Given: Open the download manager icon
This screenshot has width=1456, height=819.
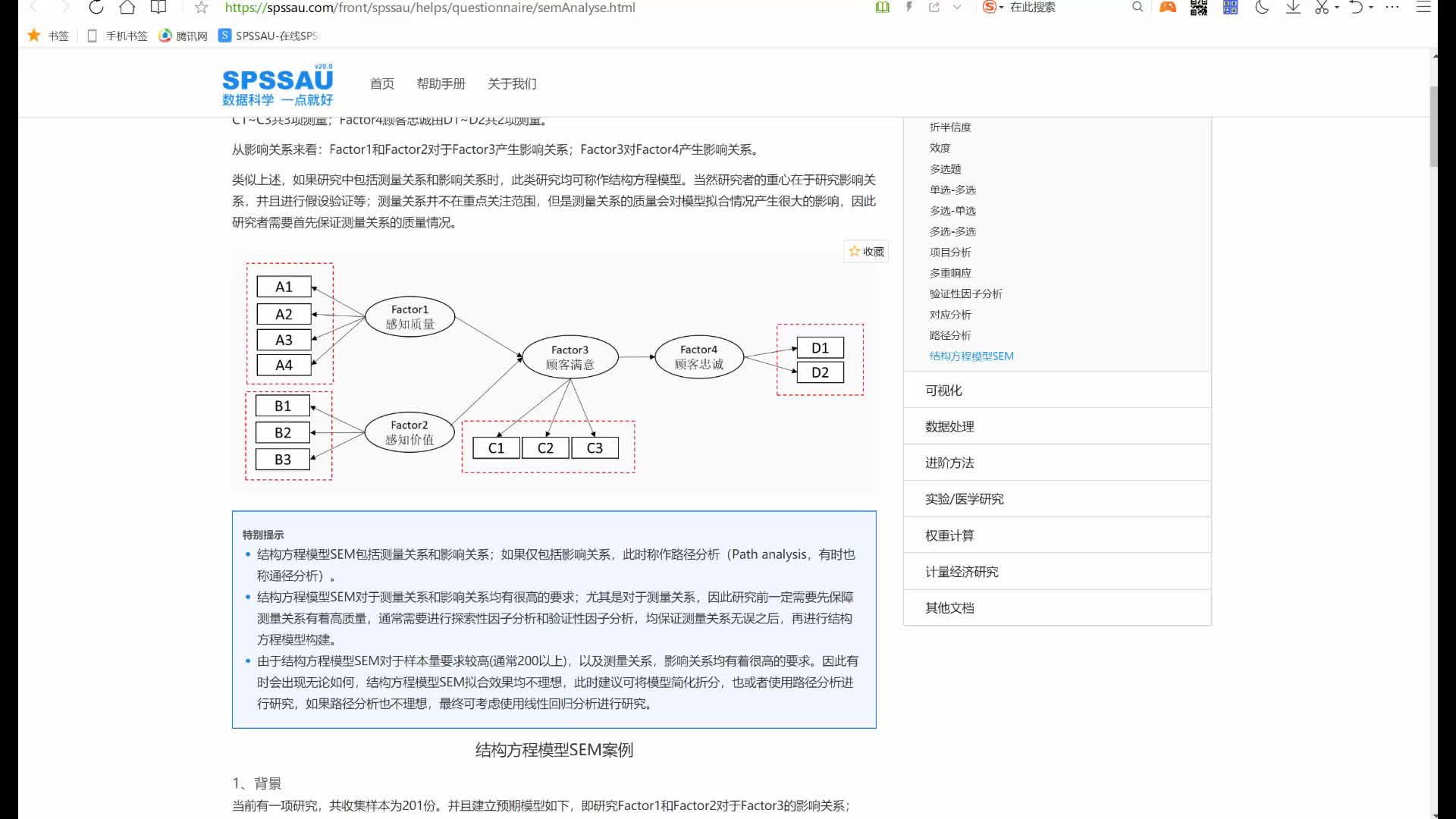Looking at the screenshot, I should [x=1292, y=8].
